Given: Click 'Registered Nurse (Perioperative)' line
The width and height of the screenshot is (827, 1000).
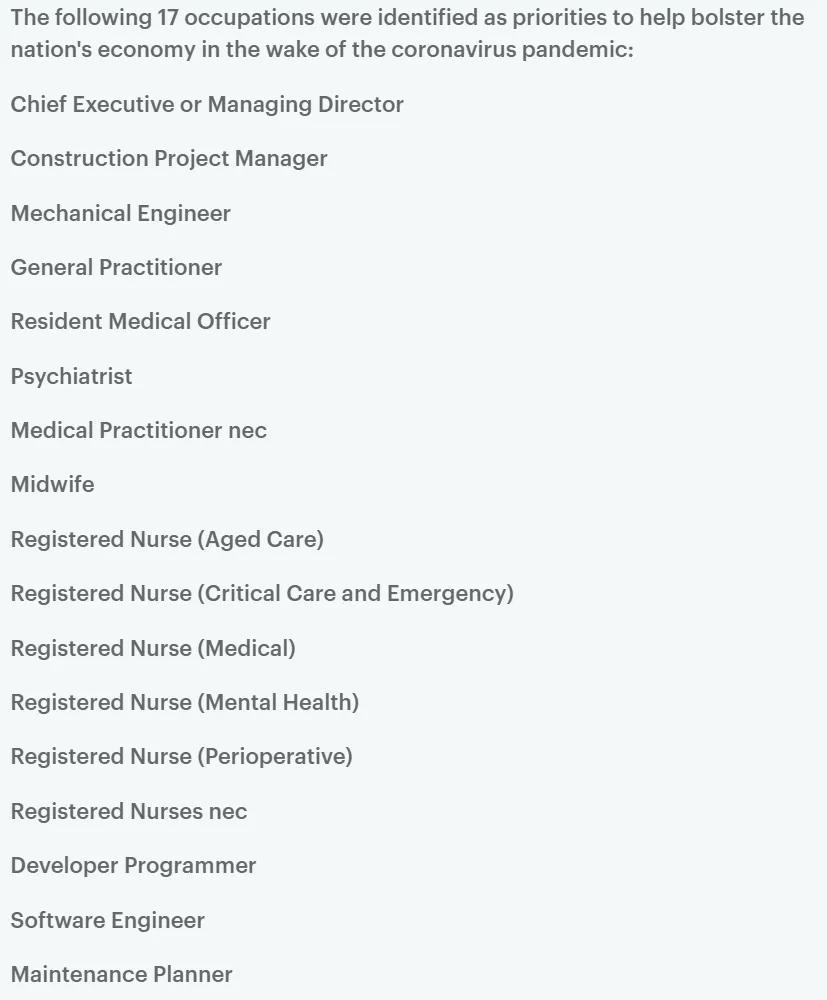Looking at the screenshot, I should click(x=182, y=757).
